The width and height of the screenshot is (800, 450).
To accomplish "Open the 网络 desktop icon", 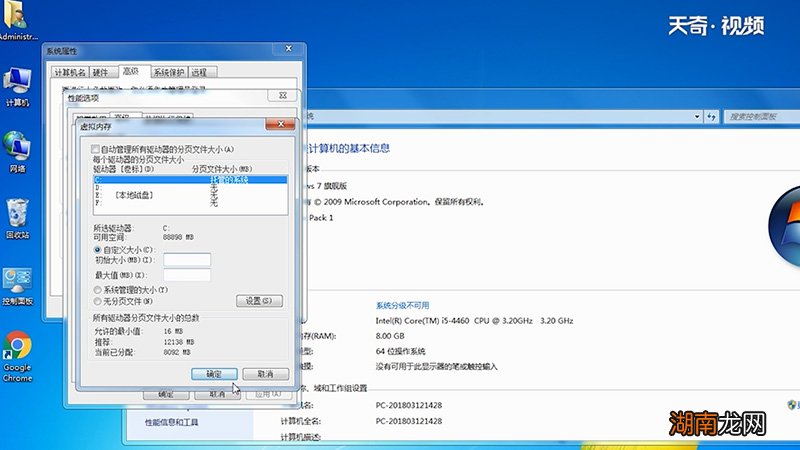I will 17,152.
